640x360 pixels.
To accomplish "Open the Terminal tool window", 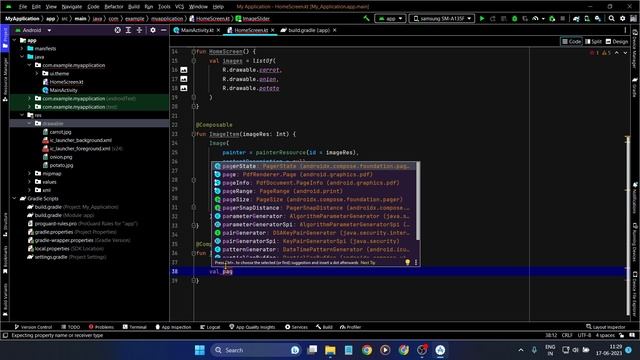I will point(134,327).
